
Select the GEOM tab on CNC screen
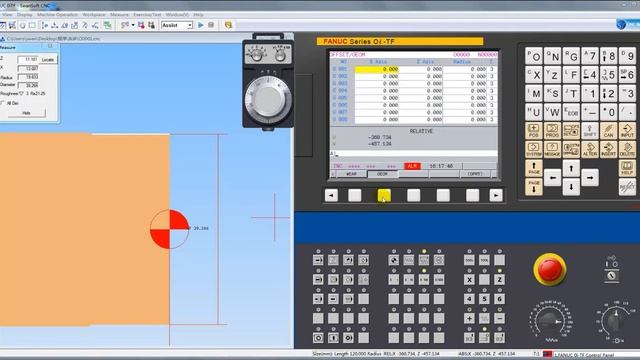(382, 174)
